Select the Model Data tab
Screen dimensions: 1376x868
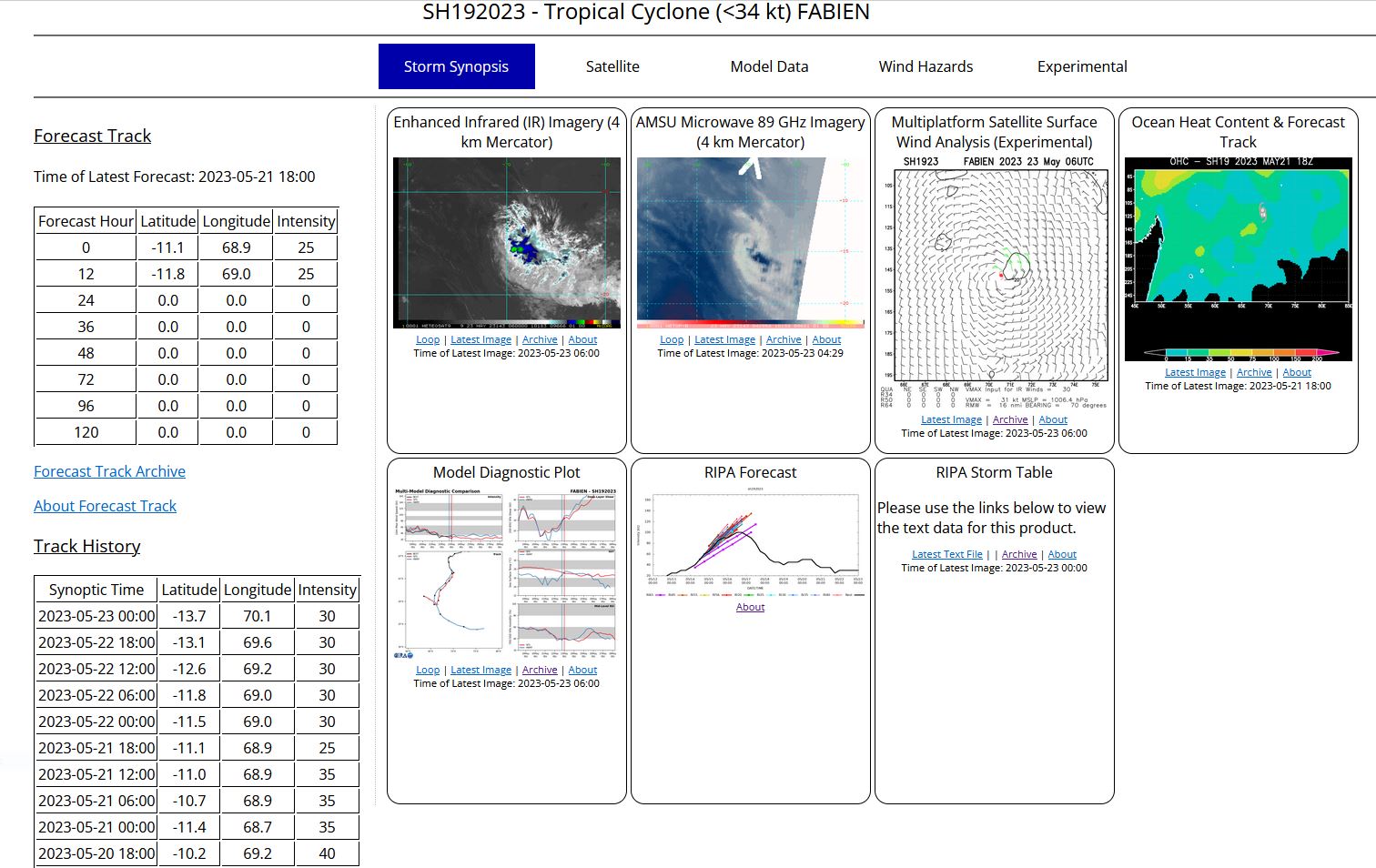[769, 66]
